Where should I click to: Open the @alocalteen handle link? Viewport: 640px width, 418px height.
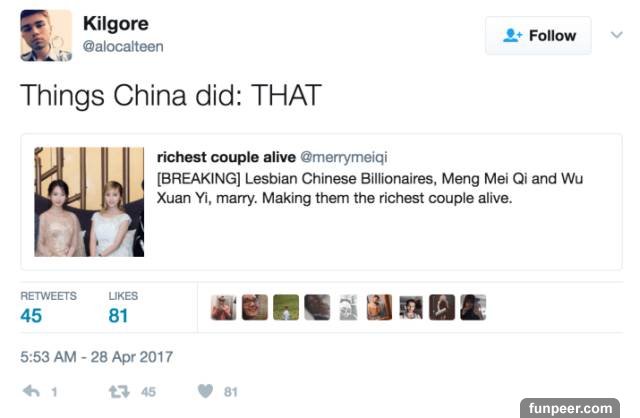tap(123, 47)
